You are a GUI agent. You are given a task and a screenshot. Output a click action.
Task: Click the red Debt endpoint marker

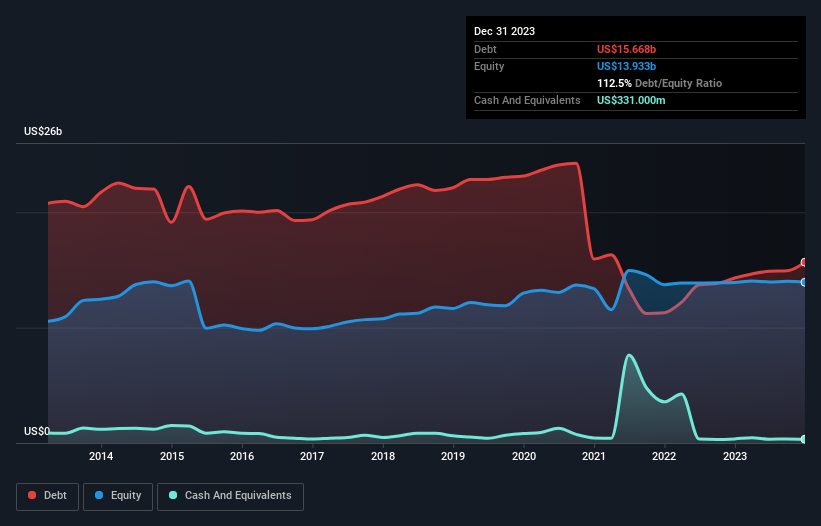804,262
